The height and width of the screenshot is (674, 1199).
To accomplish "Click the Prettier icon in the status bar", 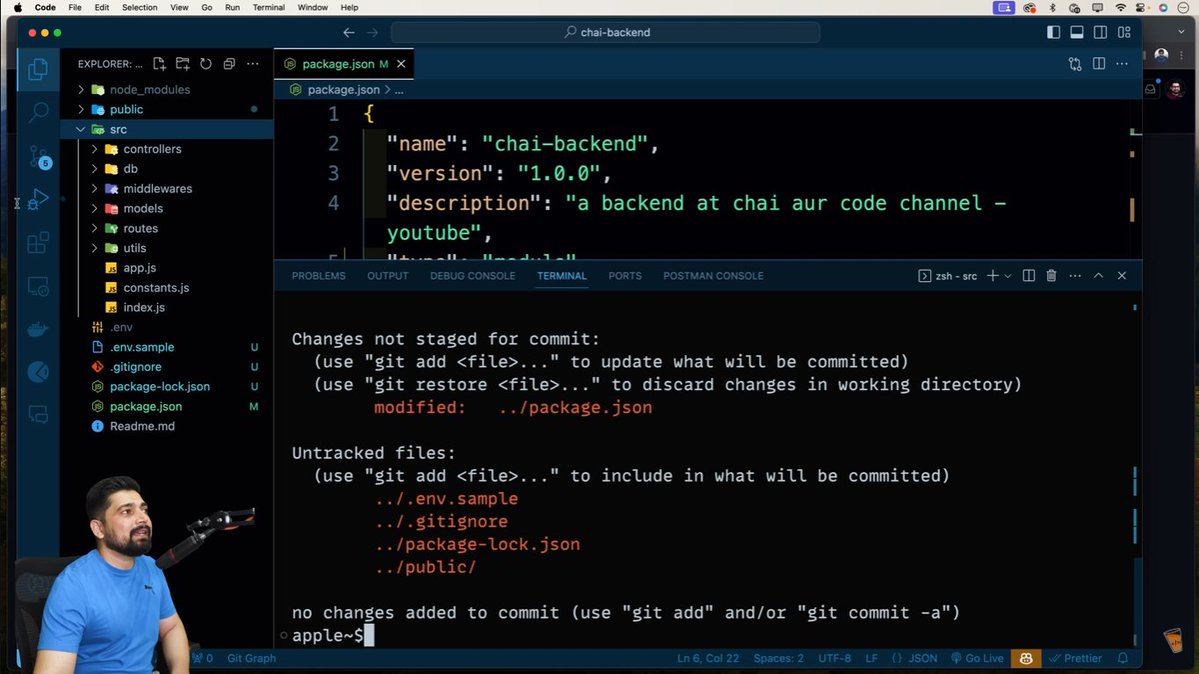I will coord(1077,658).
